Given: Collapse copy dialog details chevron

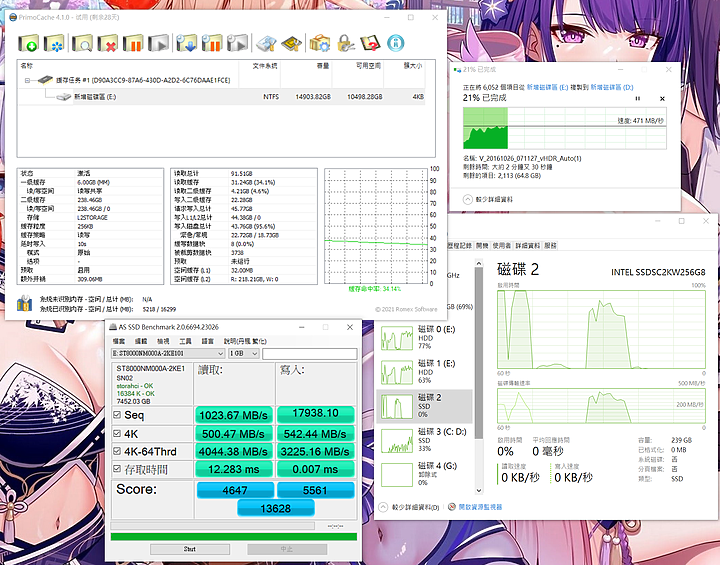Looking at the screenshot, I should click(467, 199).
